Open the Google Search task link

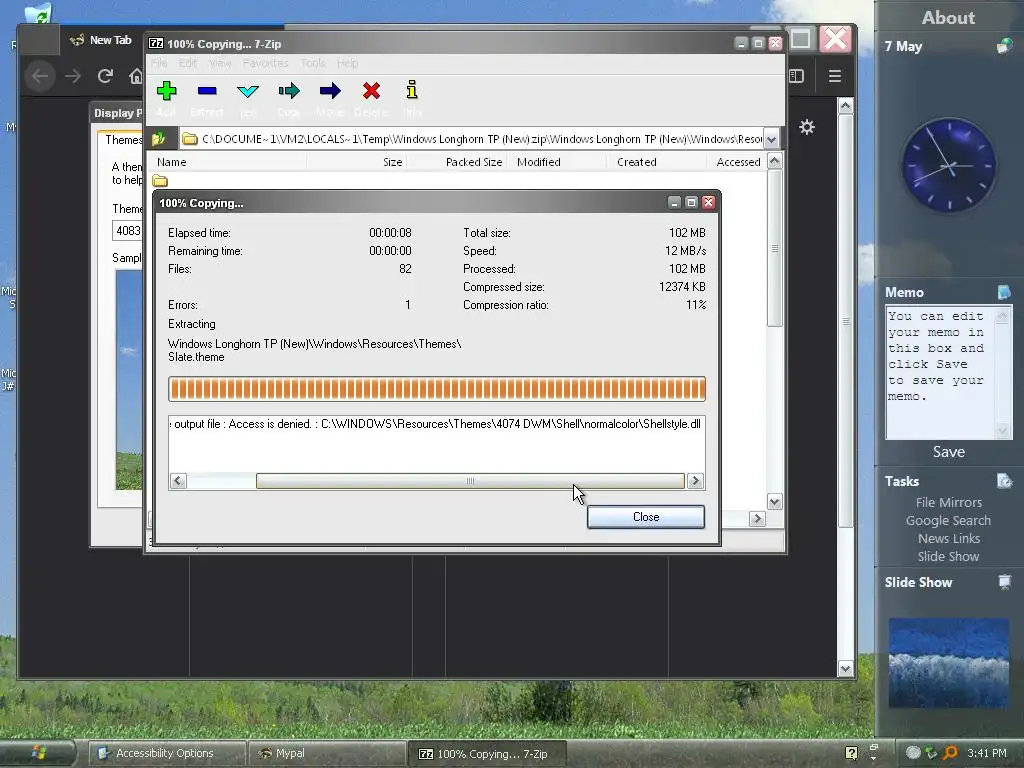point(948,520)
